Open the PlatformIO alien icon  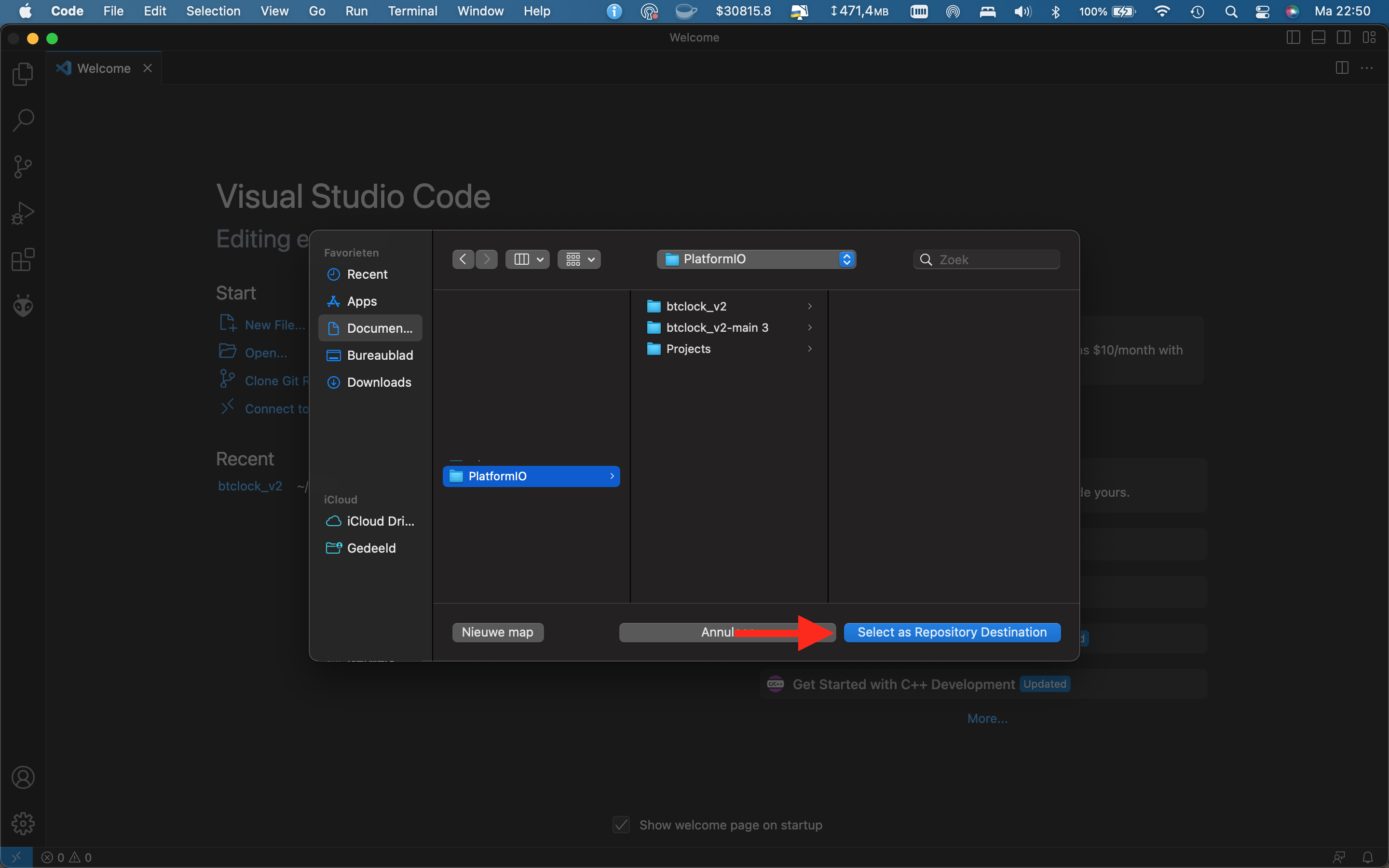click(23, 305)
